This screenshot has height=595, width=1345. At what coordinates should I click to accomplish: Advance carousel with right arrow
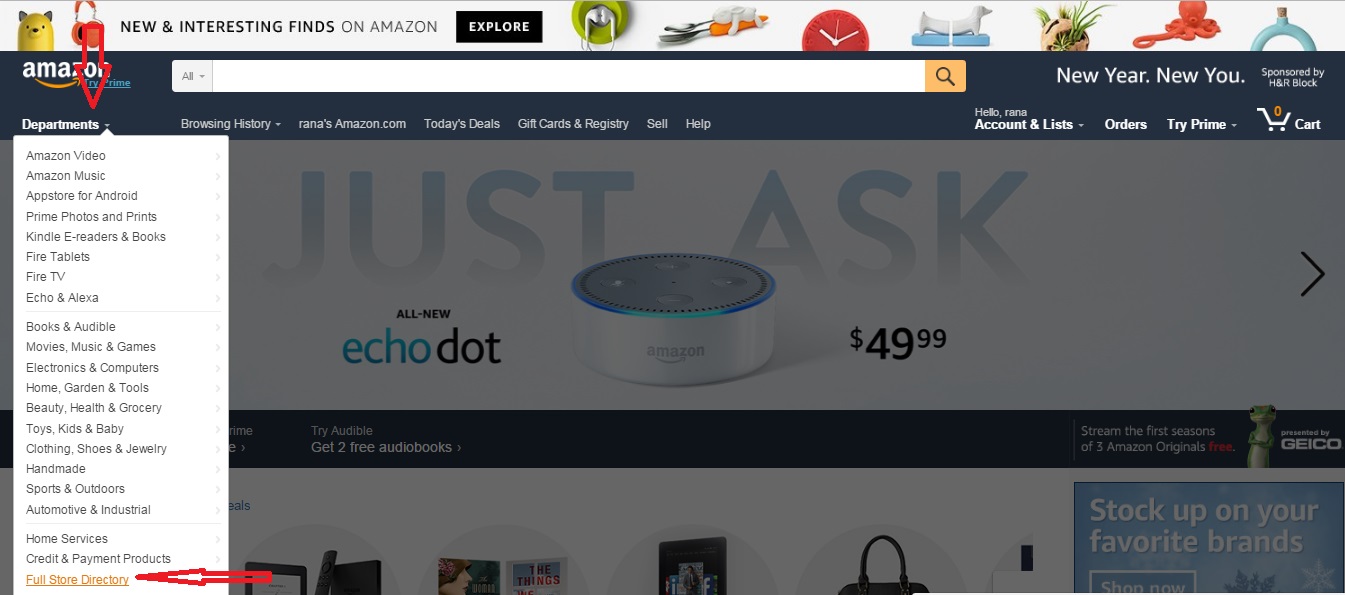pos(1312,274)
